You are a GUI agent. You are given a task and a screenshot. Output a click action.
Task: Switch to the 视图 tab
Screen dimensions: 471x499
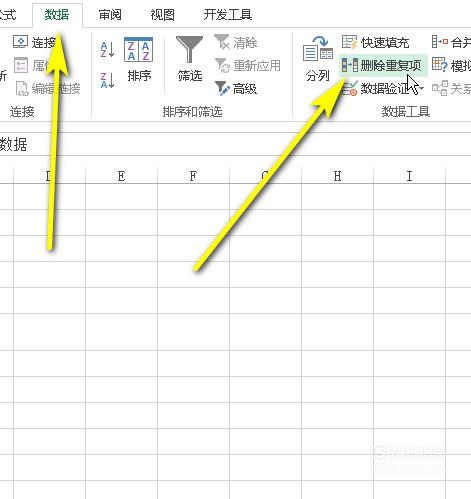[162, 15]
